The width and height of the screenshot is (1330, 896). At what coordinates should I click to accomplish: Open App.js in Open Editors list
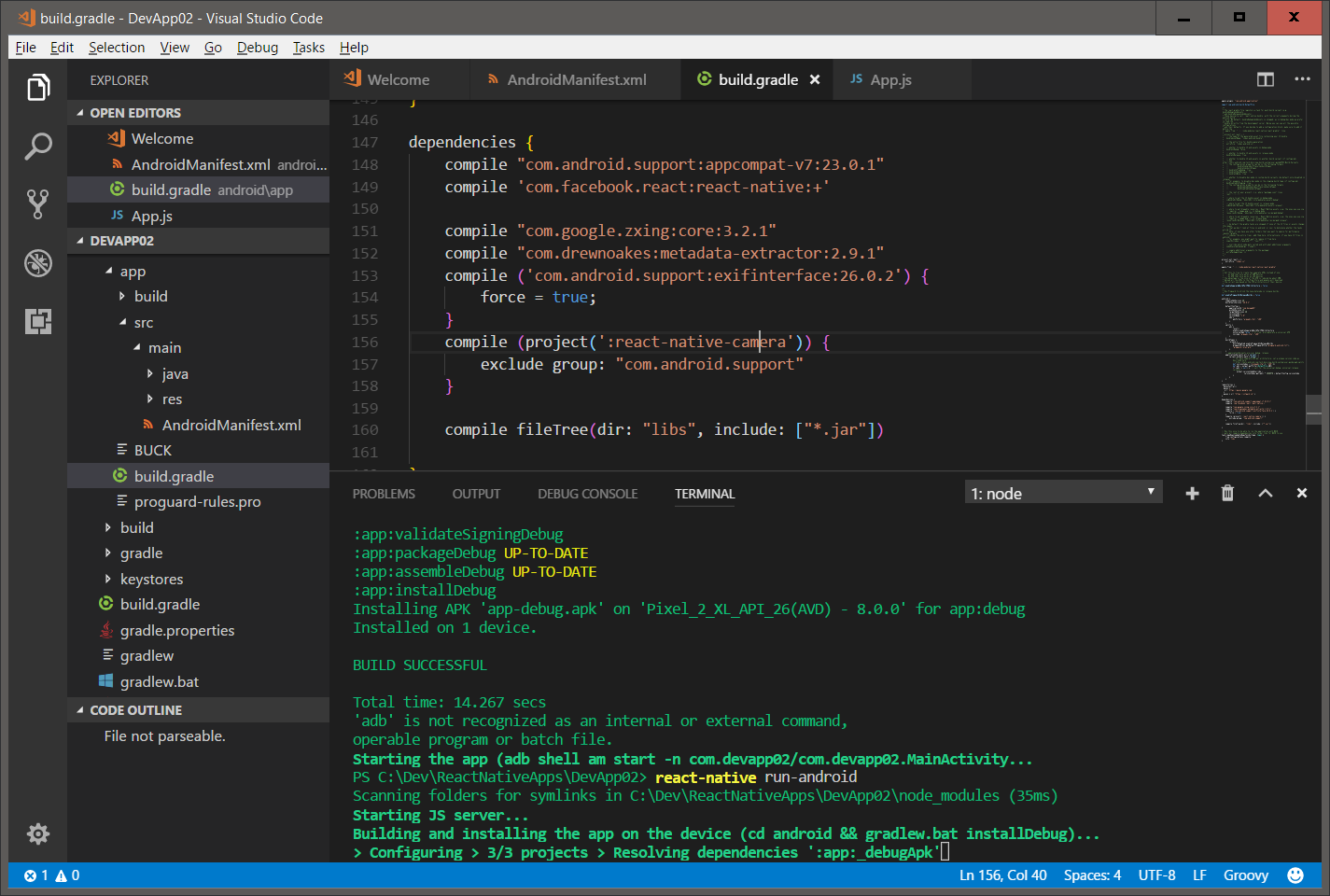(x=198, y=216)
